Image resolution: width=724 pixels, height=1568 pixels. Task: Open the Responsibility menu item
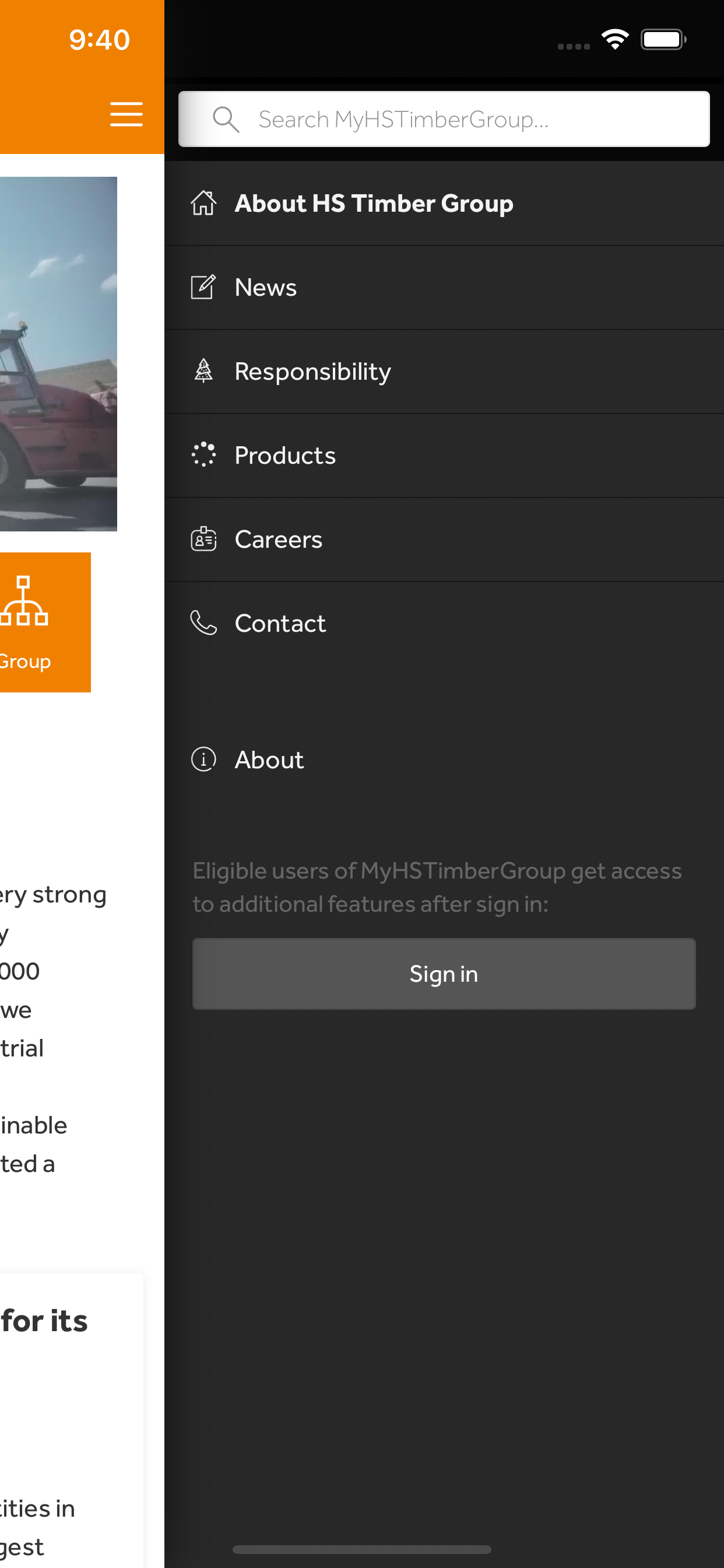(x=444, y=372)
